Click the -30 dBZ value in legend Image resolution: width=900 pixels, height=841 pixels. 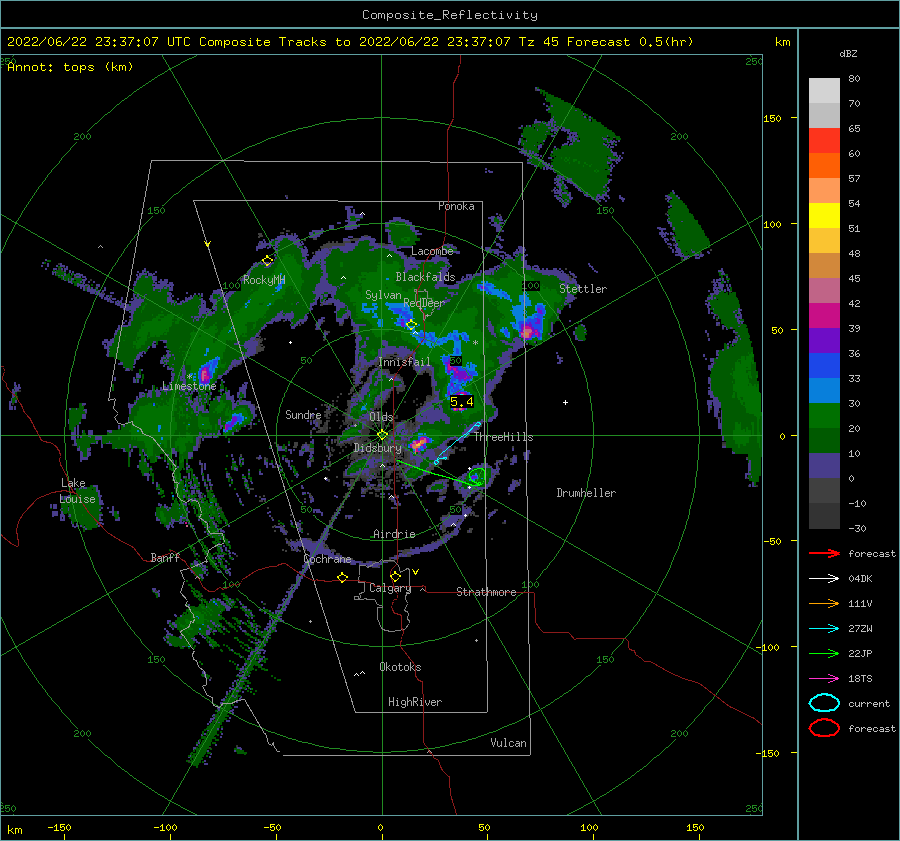coord(857,528)
